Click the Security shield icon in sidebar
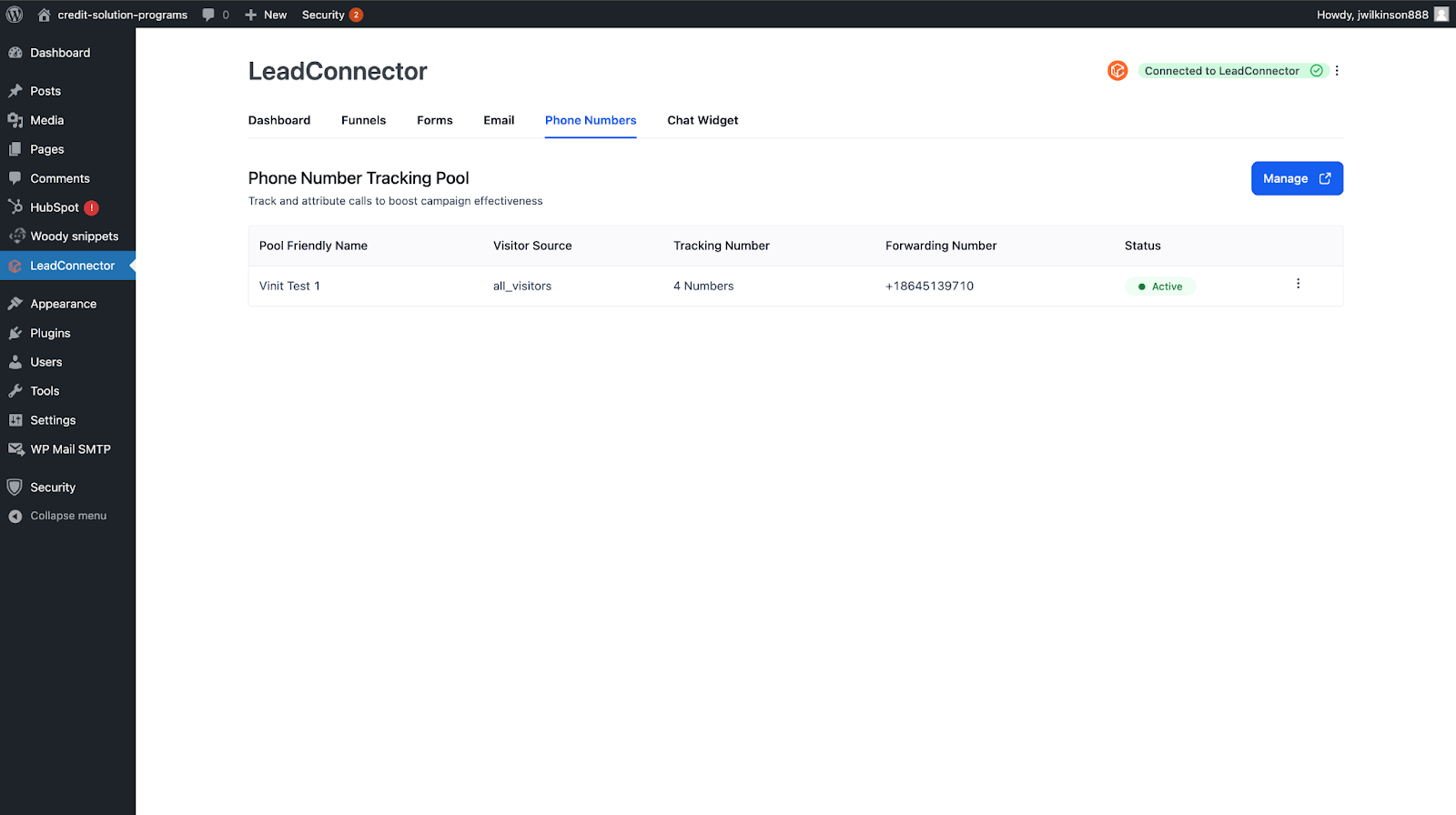The width and height of the screenshot is (1456, 815). click(15, 488)
